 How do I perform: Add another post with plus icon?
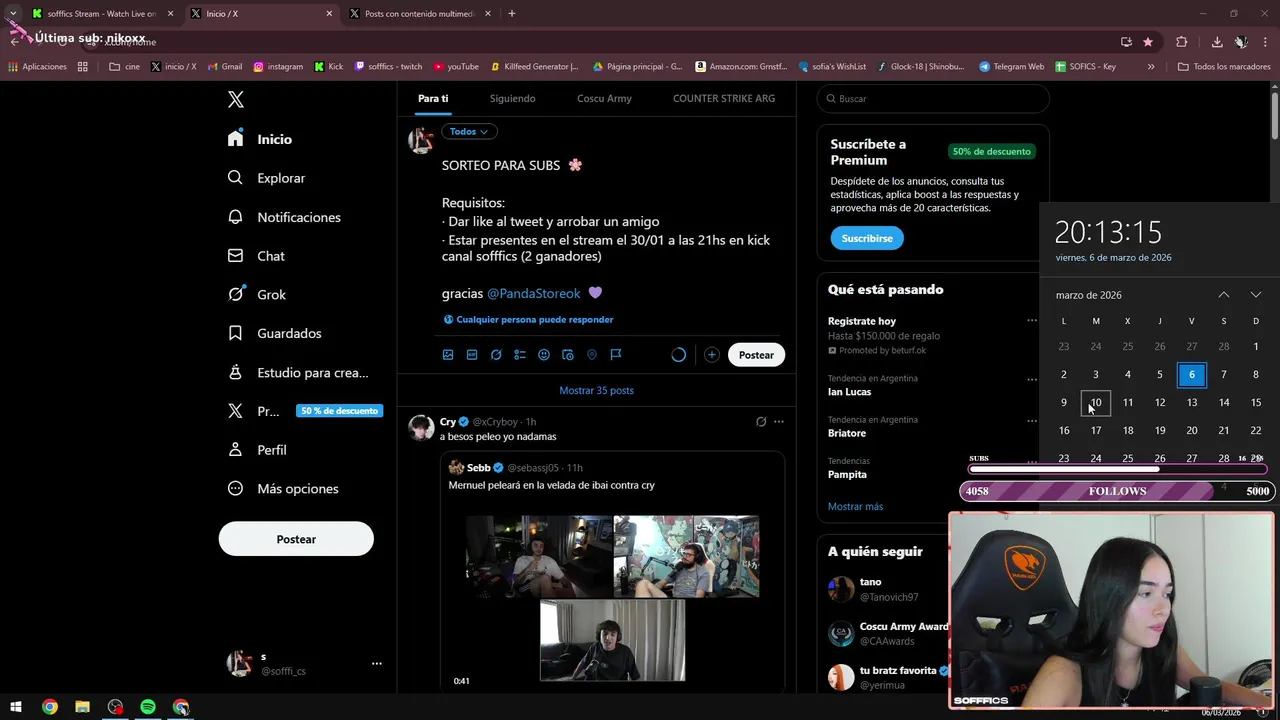click(x=711, y=355)
